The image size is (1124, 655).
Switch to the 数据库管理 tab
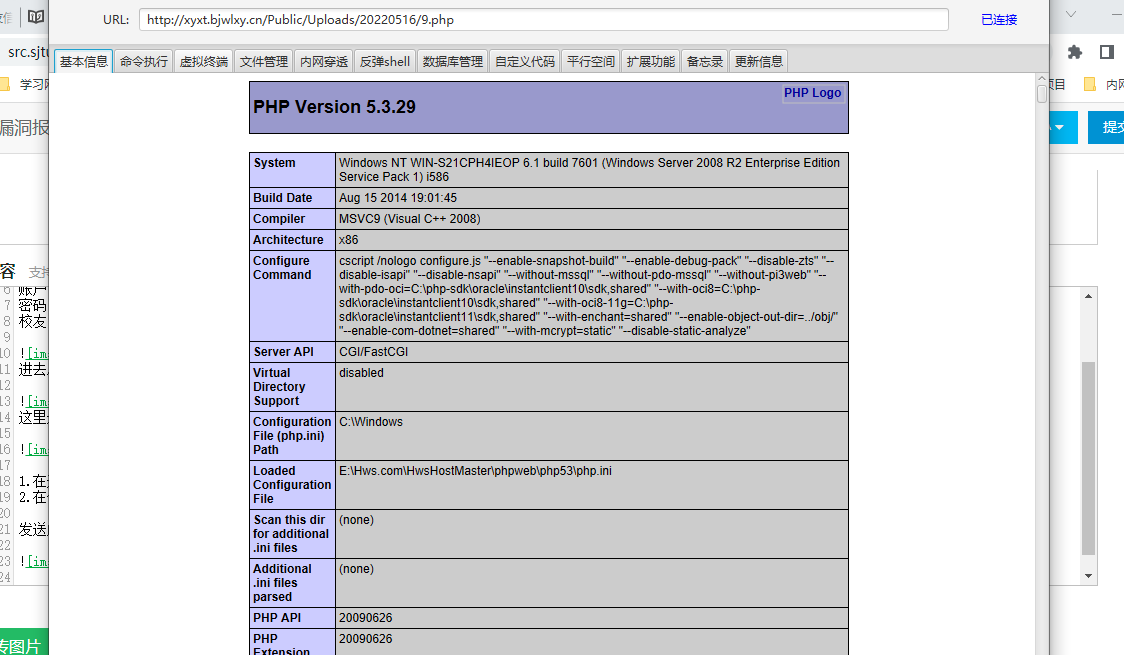pyautogui.click(x=453, y=62)
